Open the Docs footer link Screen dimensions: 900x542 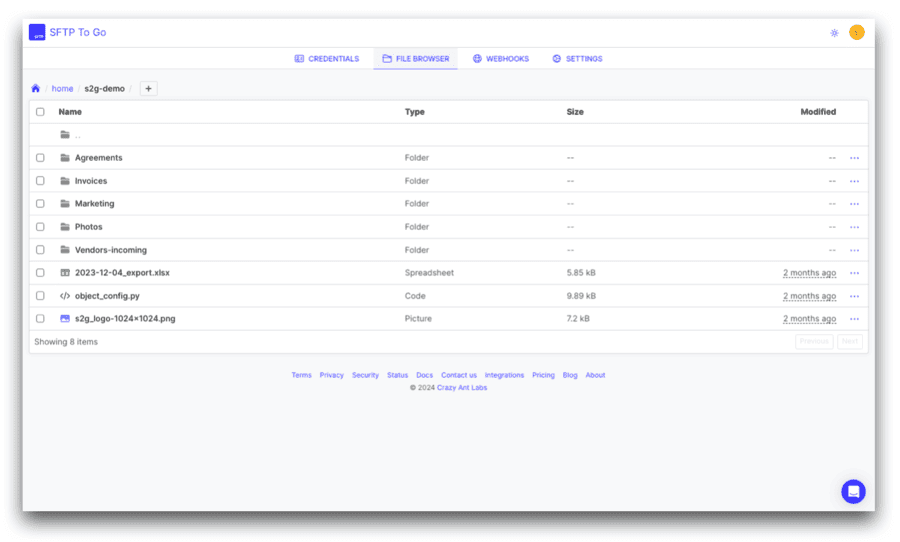[425, 375]
